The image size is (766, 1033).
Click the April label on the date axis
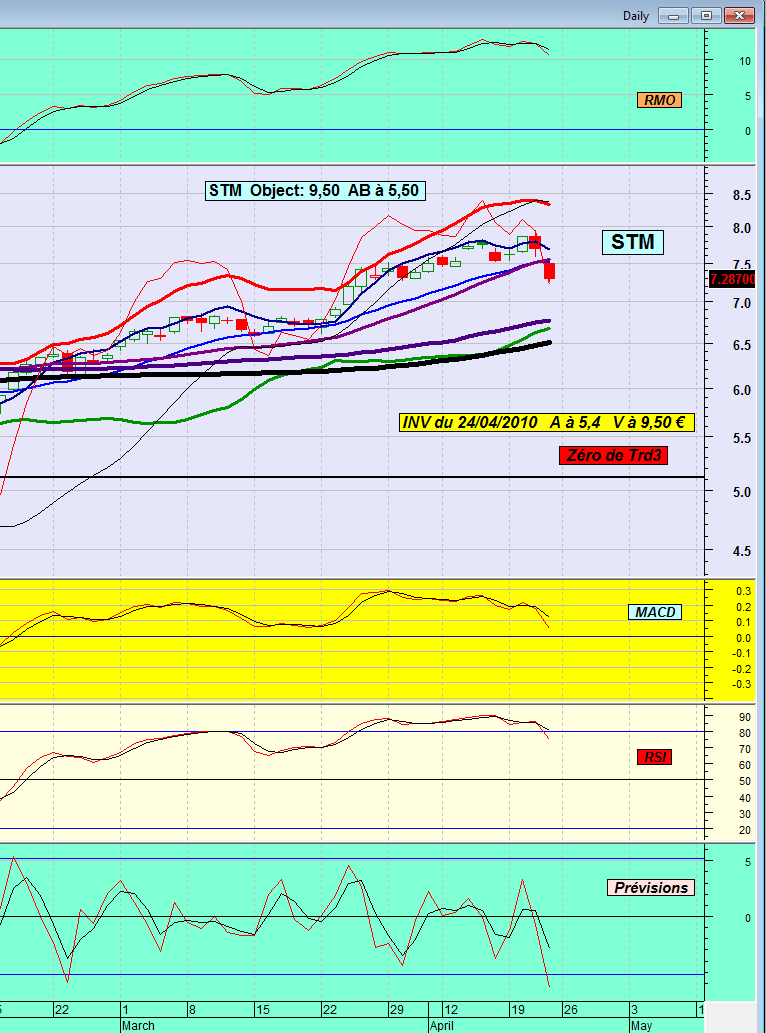click(441, 1026)
